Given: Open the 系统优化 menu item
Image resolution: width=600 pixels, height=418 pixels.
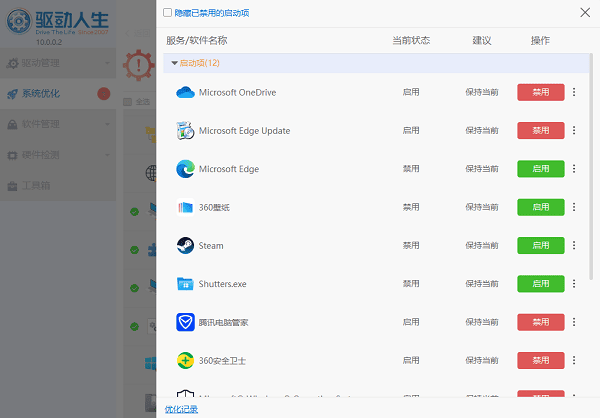Looking at the screenshot, I should (58, 94).
